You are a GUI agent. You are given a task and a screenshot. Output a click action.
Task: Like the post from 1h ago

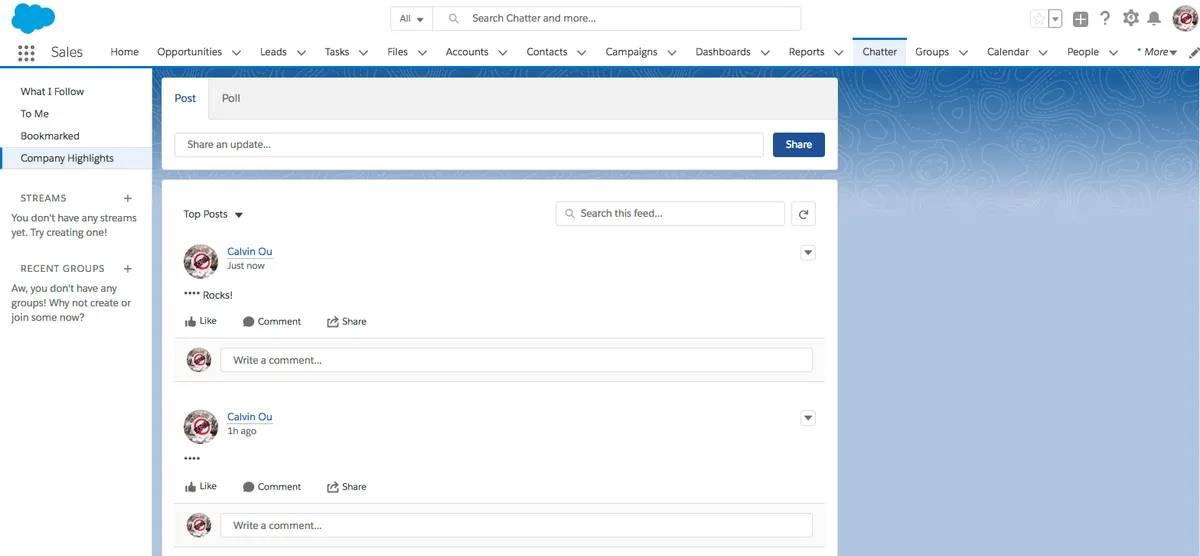[201, 486]
